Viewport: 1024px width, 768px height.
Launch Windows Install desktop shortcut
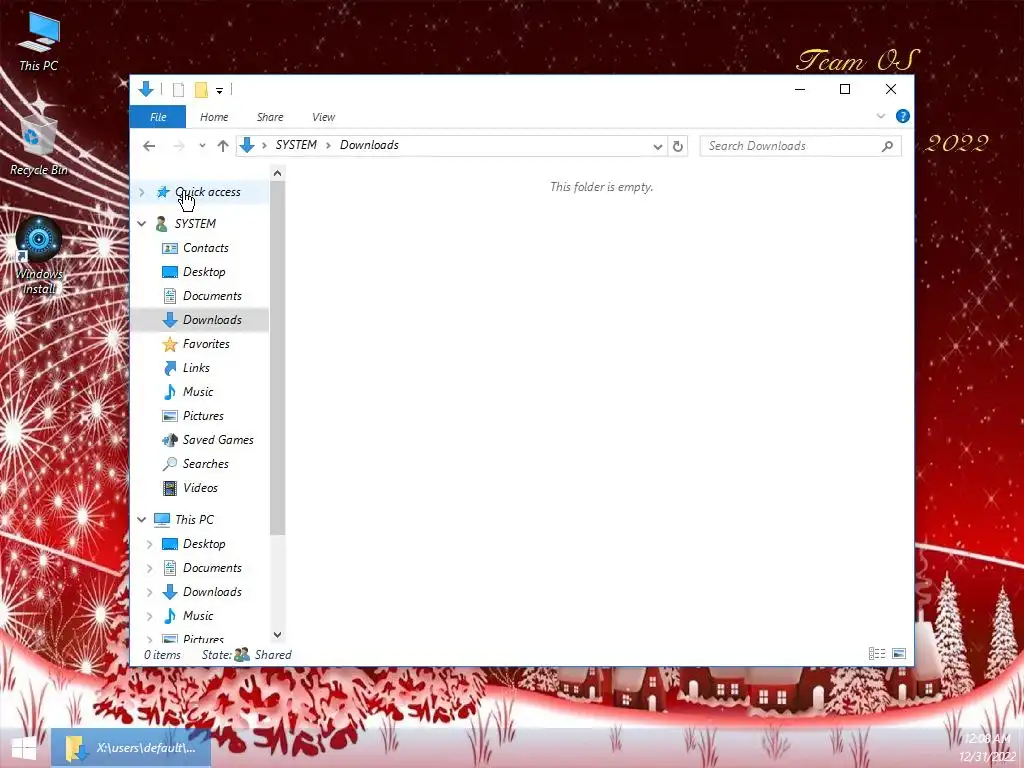pyautogui.click(x=39, y=256)
